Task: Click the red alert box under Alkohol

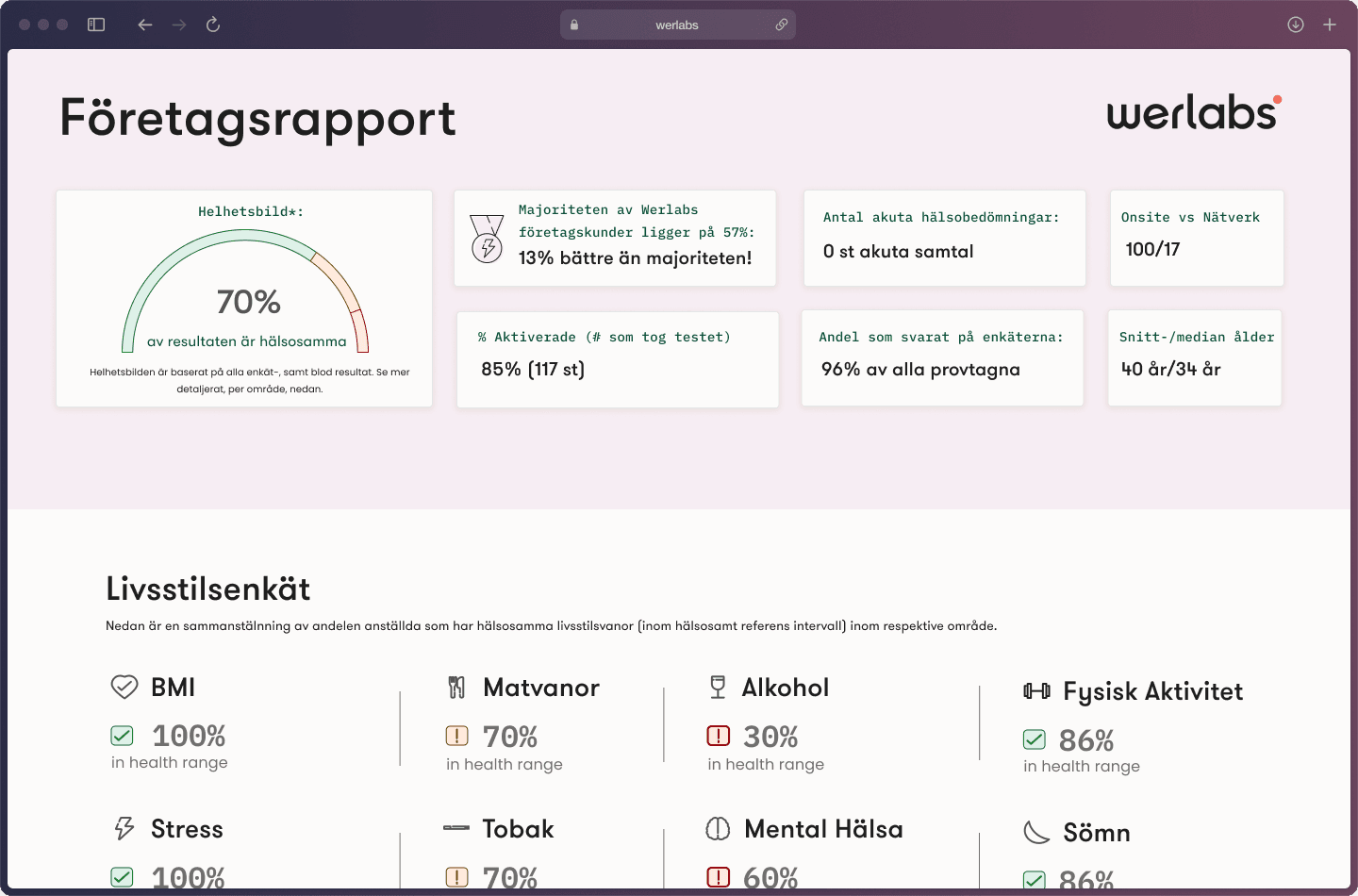Action: 718,736
